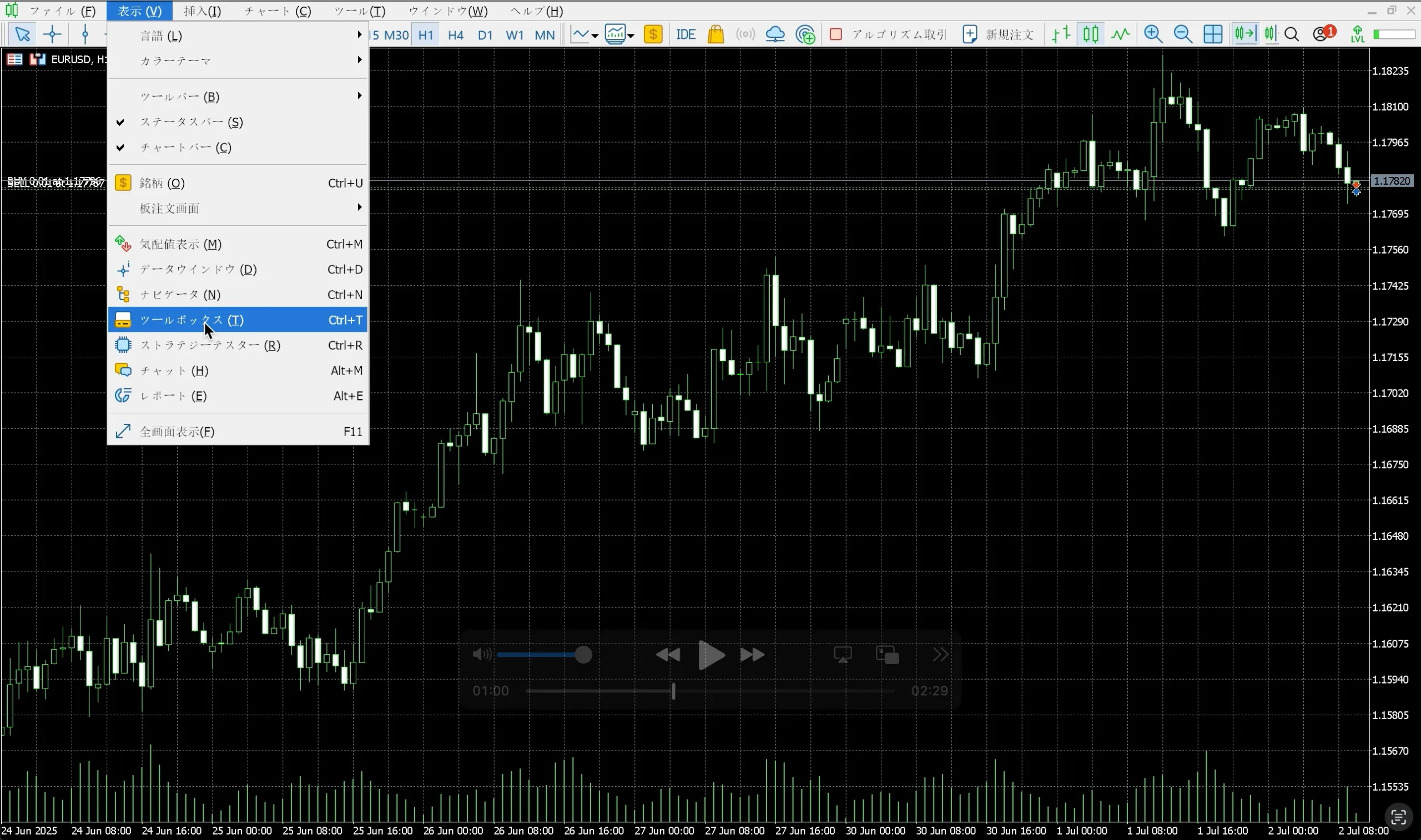Select the vertical line drawing tool
Viewport: 1421px width, 840px height.
tap(85, 34)
